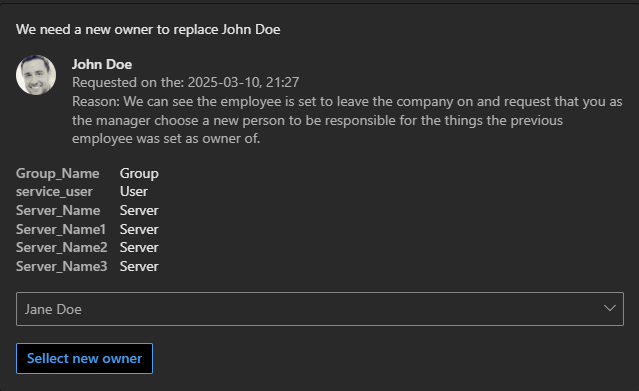
Task: Click the Sellect new owner button
Action: 84,358
